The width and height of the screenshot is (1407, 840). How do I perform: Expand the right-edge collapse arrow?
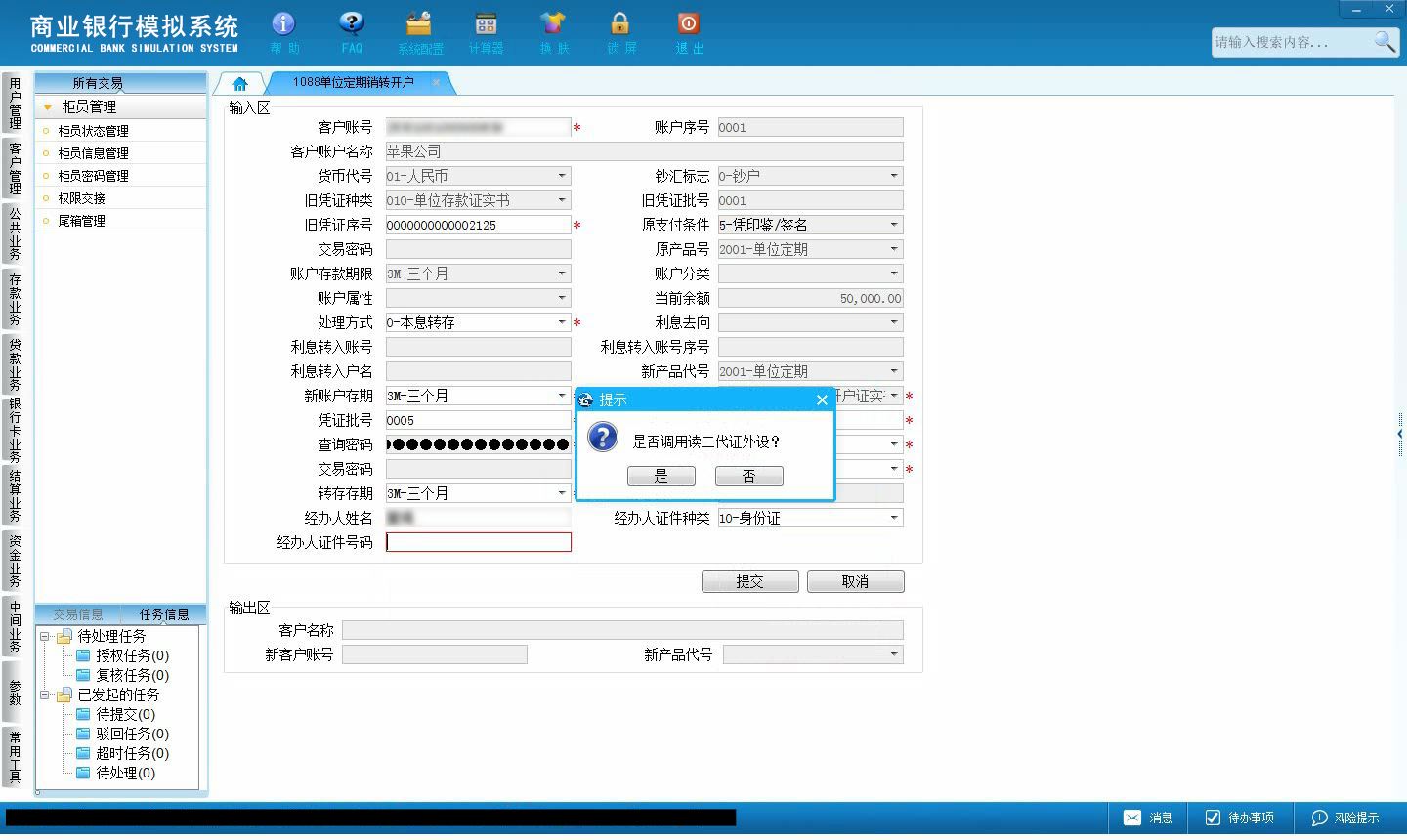coord(1400,434)
